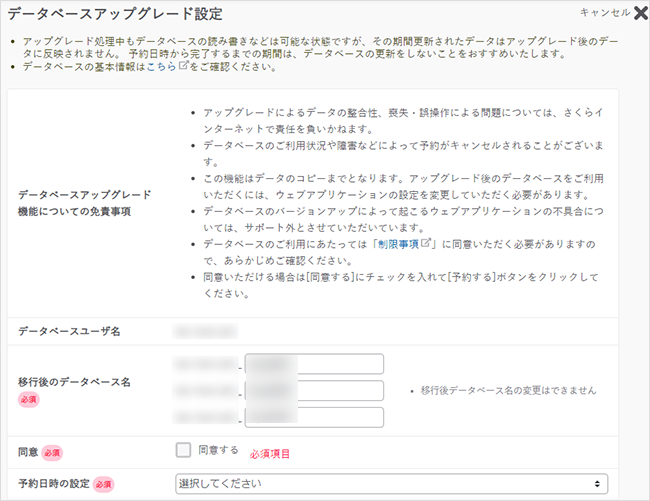The image size is (650, 501).
Task: Check the 同意する checkbox
Action: [x=183, y=450]
